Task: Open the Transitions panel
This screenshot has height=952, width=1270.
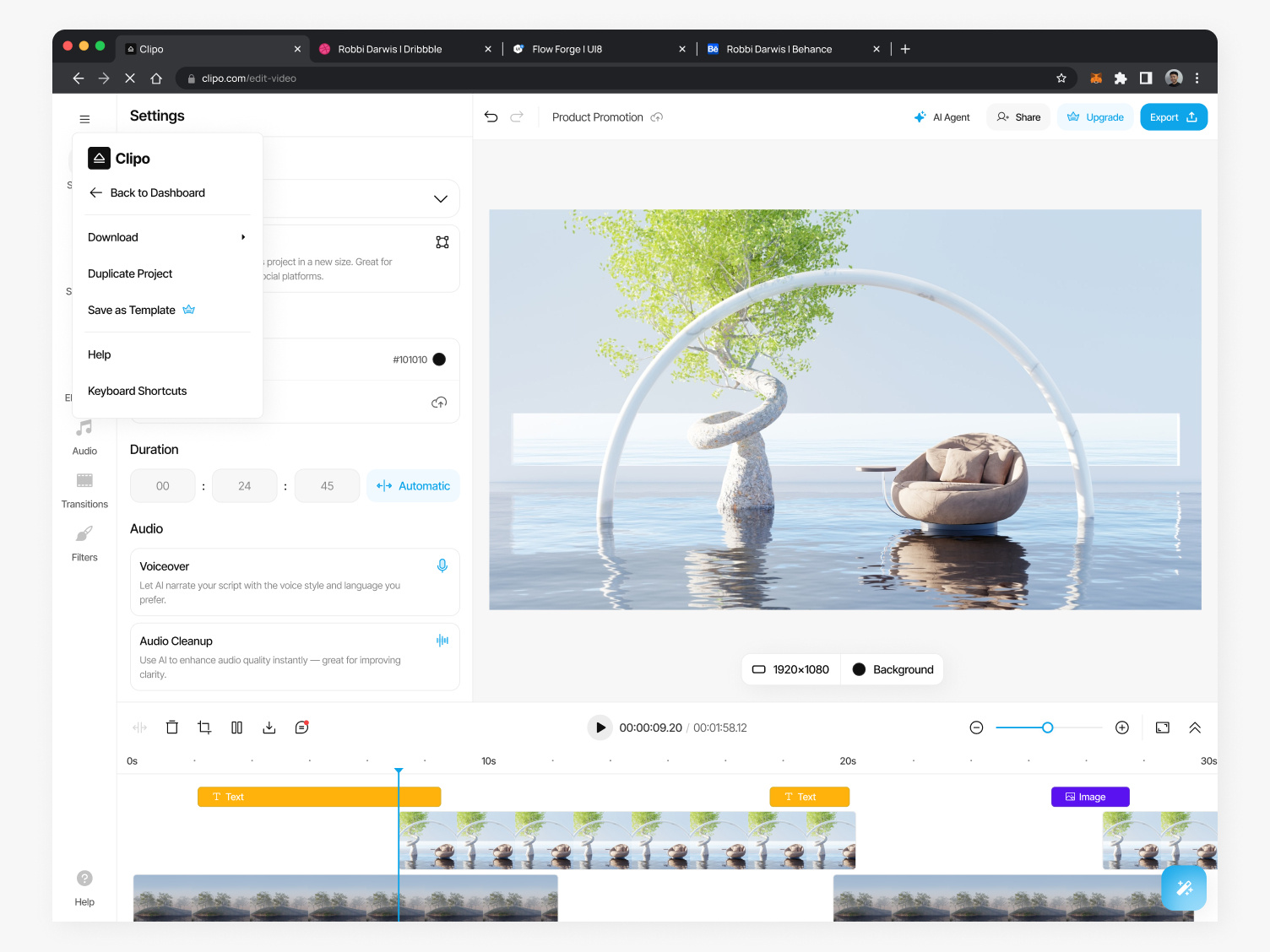Action: (x=84, y=490)
